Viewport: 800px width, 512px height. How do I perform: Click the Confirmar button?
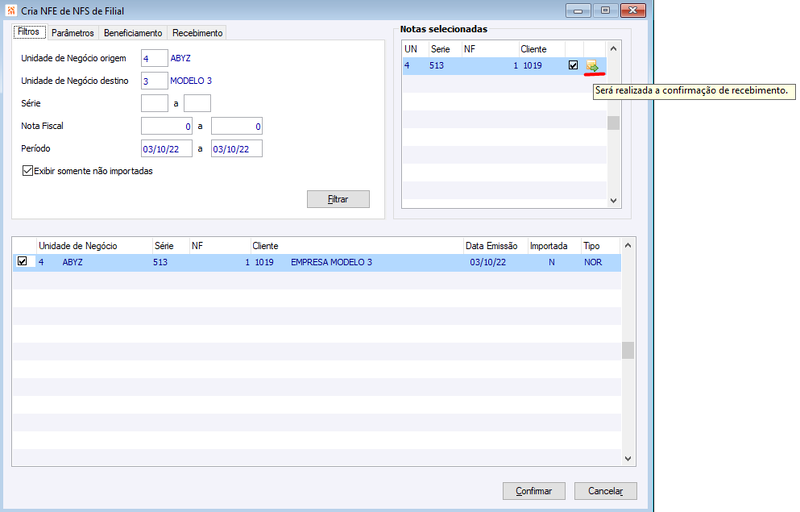click(534, 491)
